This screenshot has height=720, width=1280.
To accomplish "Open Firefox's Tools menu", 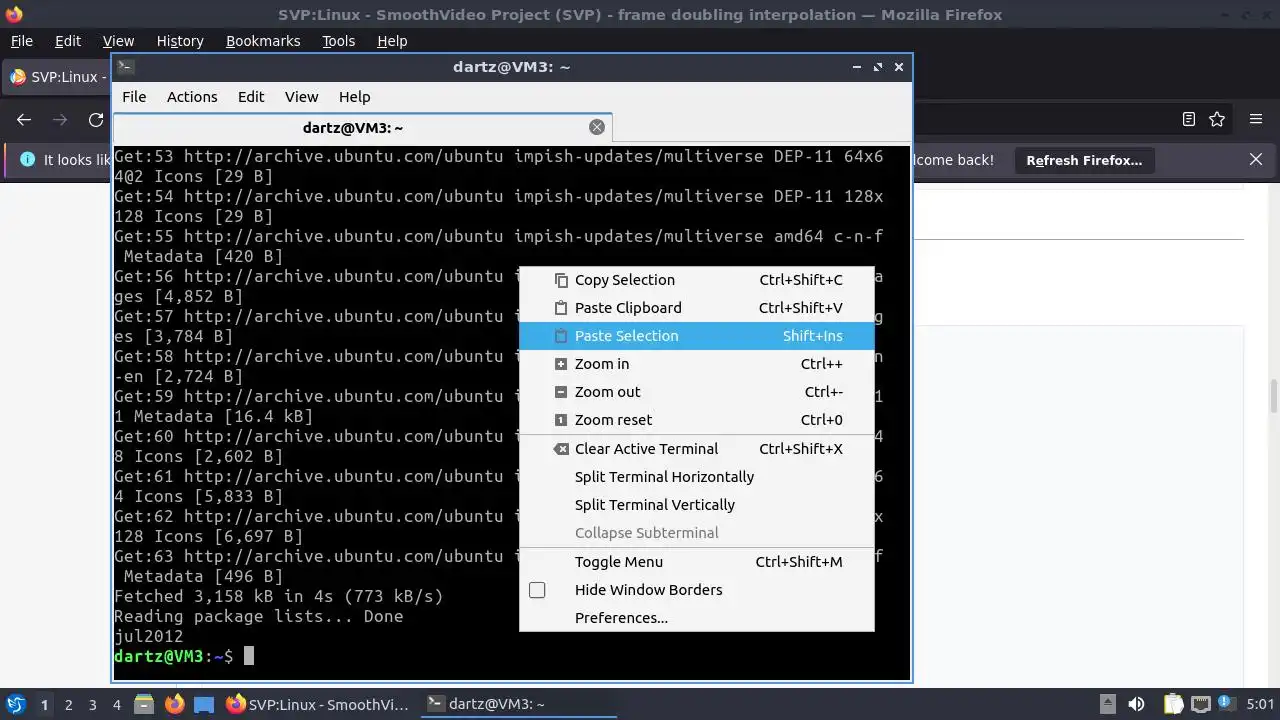I will [x=338, y=41].
